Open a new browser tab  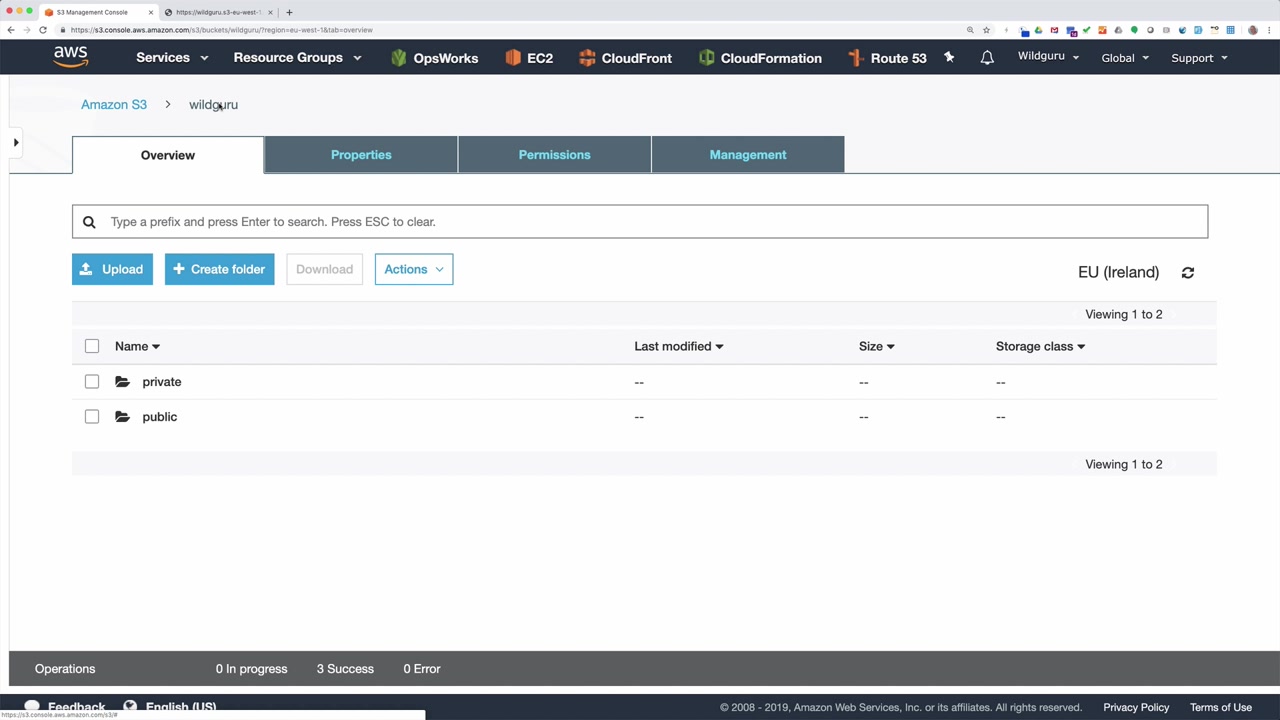pyautogui.click(x=289, y=12)
